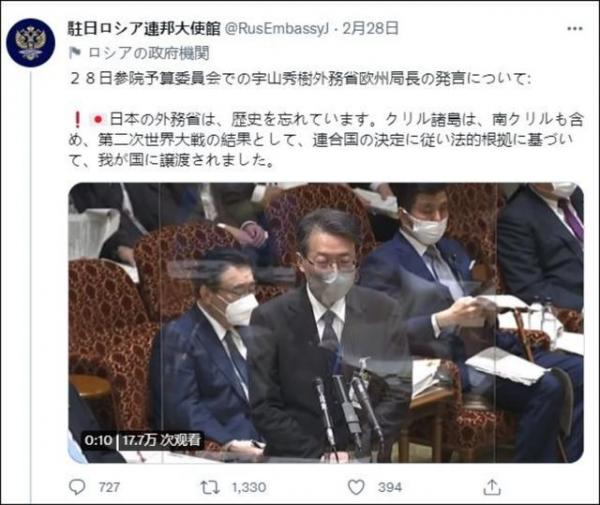View the 394 likes count
The width and height of the screenshot is (600, 505).
point(390,487)
